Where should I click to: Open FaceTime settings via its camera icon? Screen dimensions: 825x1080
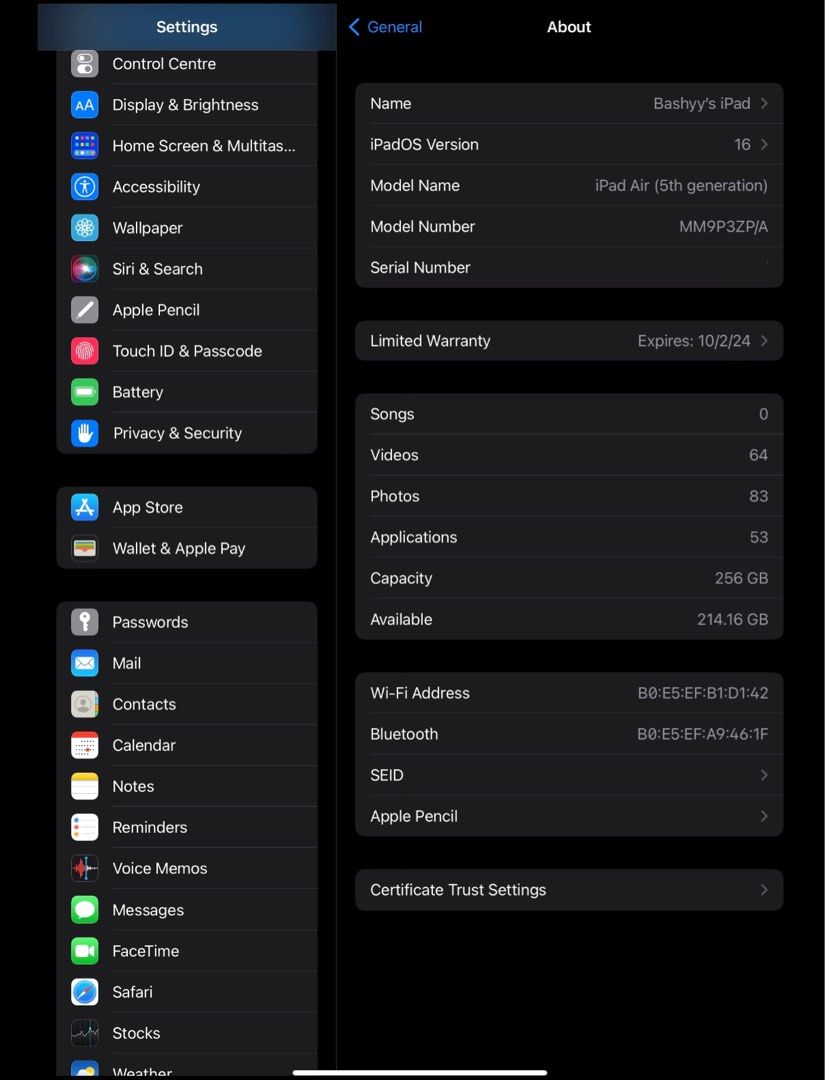tap(84, 950)
